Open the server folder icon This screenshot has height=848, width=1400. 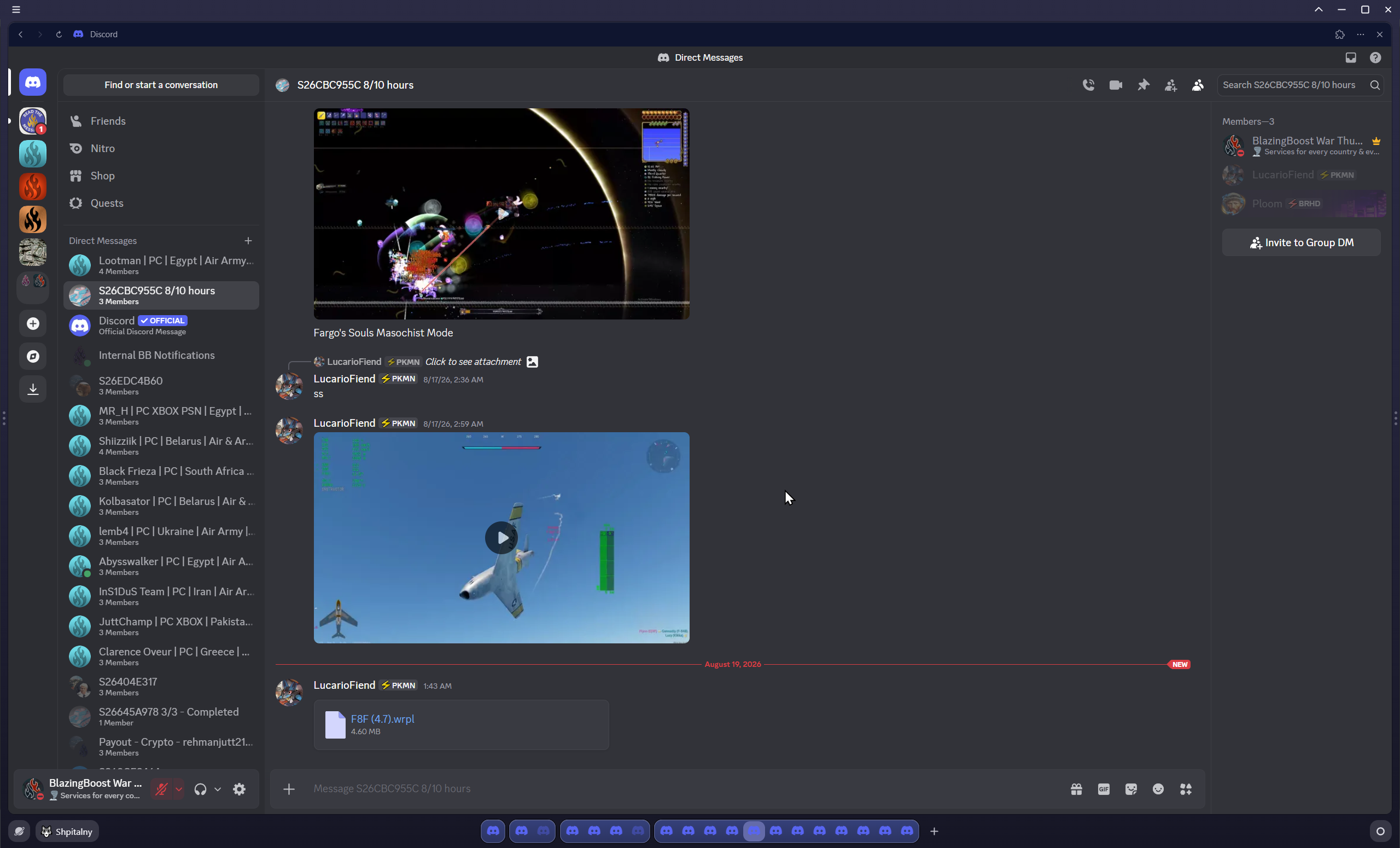point(33,287)
